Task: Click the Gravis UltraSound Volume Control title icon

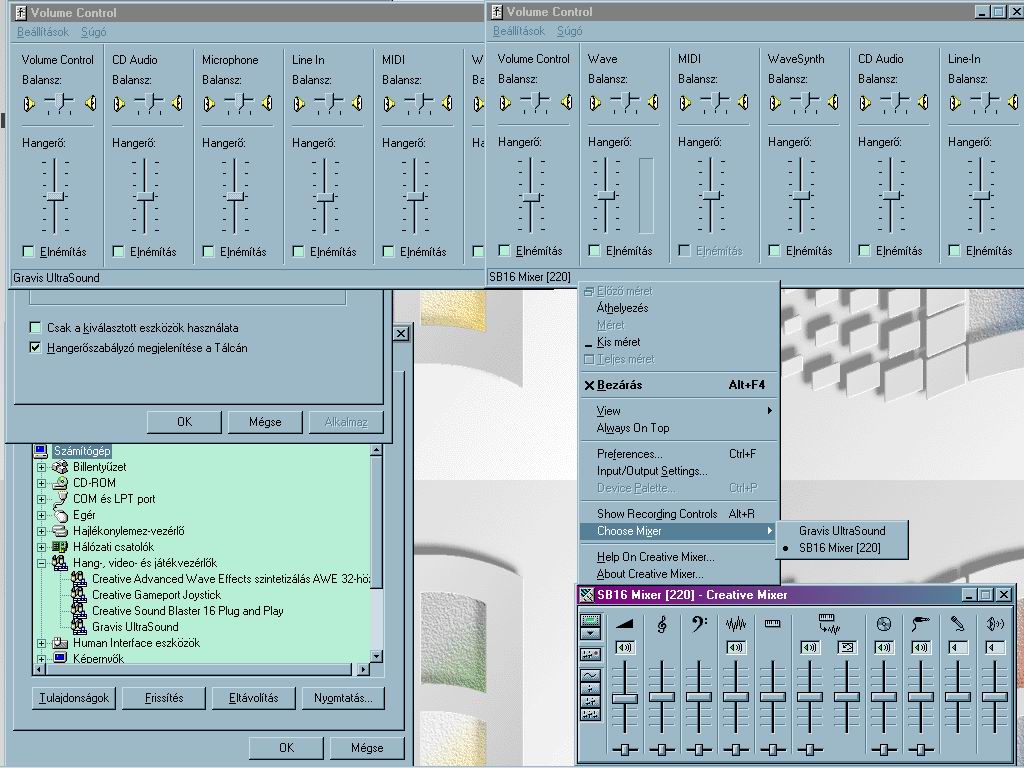Action: (21, 12)
